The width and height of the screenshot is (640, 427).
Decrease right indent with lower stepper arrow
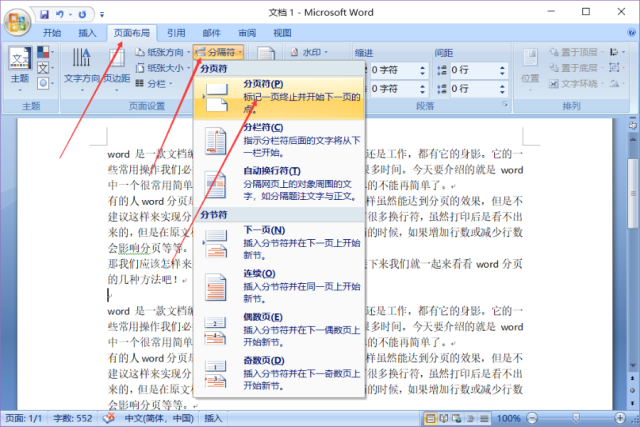point(422,93)
